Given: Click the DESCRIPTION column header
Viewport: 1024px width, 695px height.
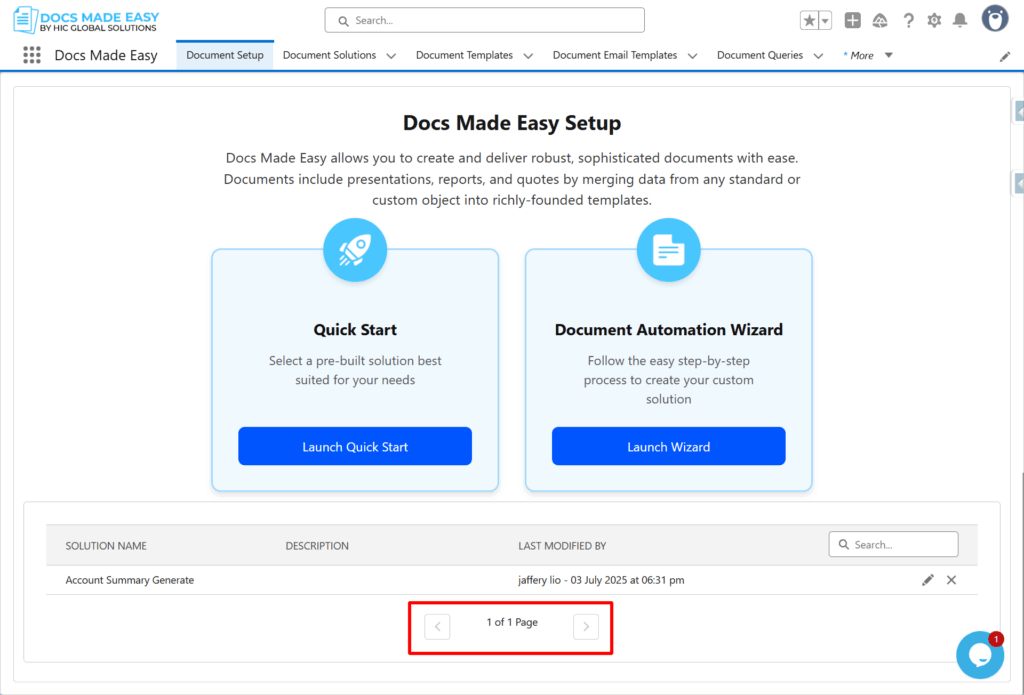Looking at the screenshot, I should point(317,546).
